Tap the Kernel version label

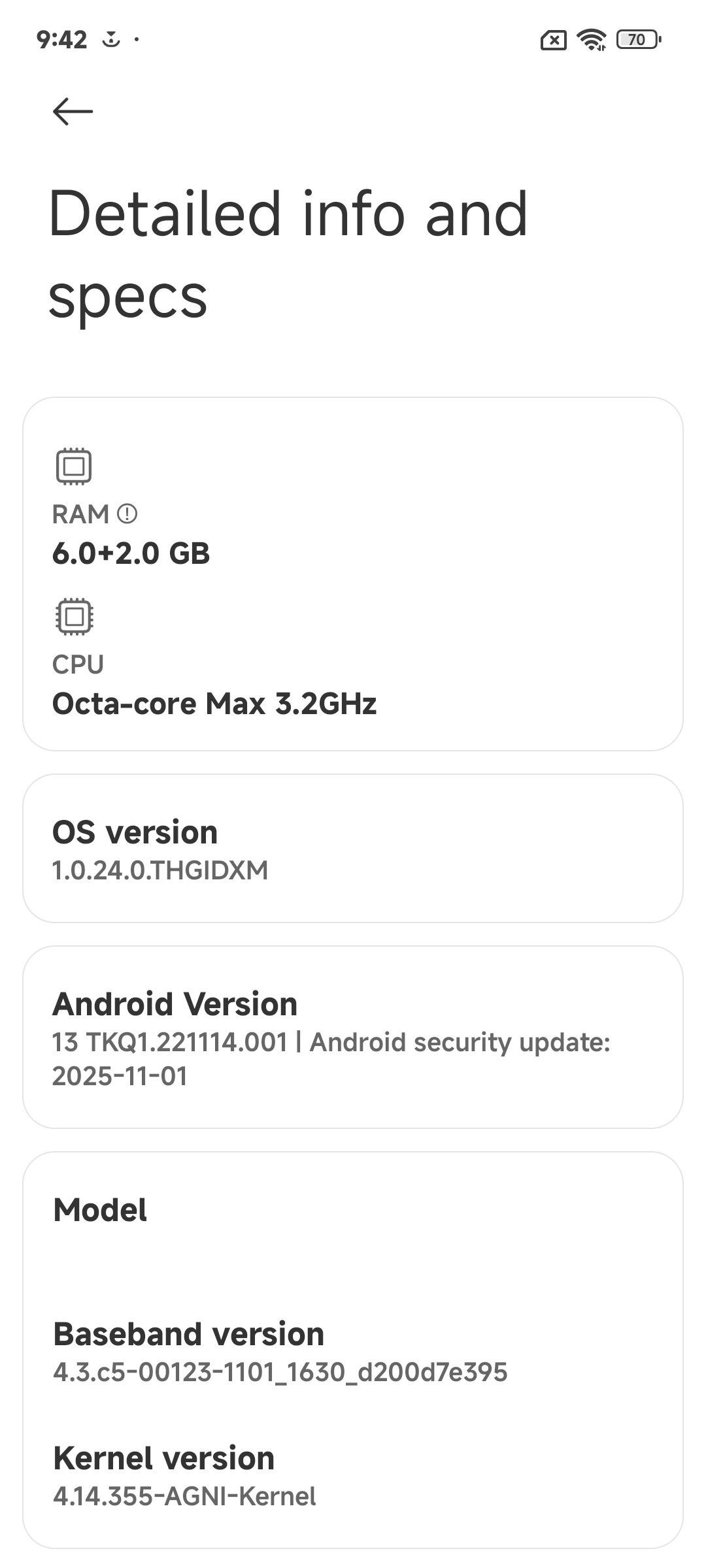tap(163, 1458)
